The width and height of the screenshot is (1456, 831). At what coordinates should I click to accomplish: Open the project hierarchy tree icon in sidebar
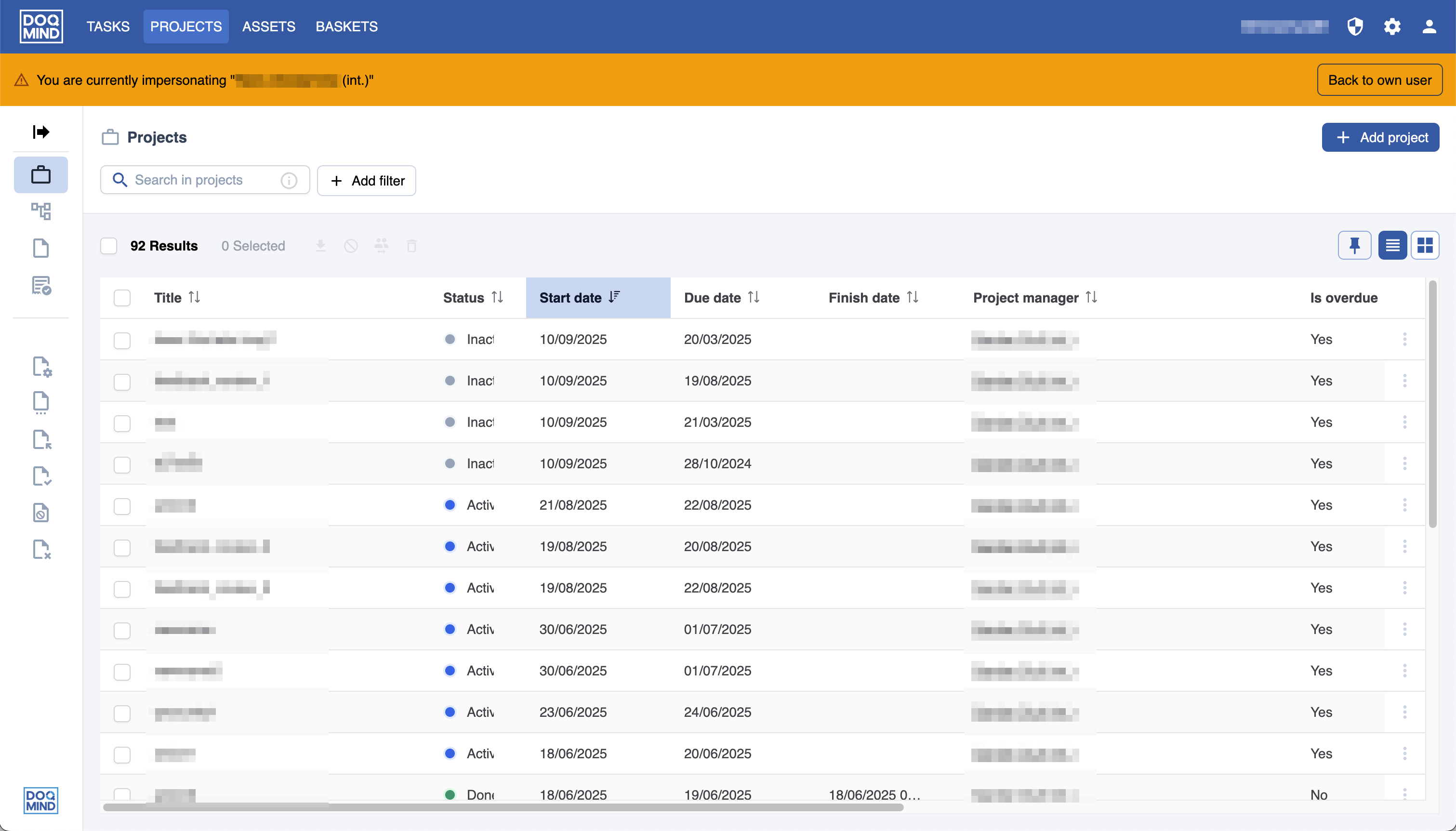pos(40,211)
